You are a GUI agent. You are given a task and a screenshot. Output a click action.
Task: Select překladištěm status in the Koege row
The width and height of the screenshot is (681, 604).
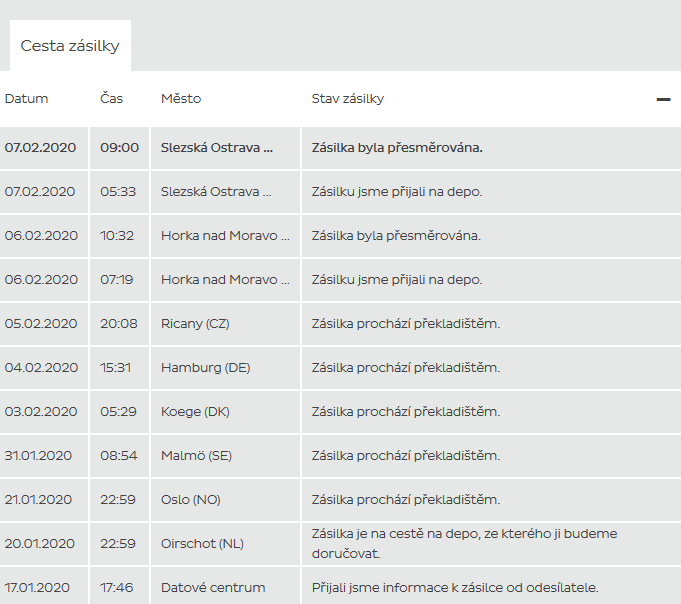[x=406, y=412]
